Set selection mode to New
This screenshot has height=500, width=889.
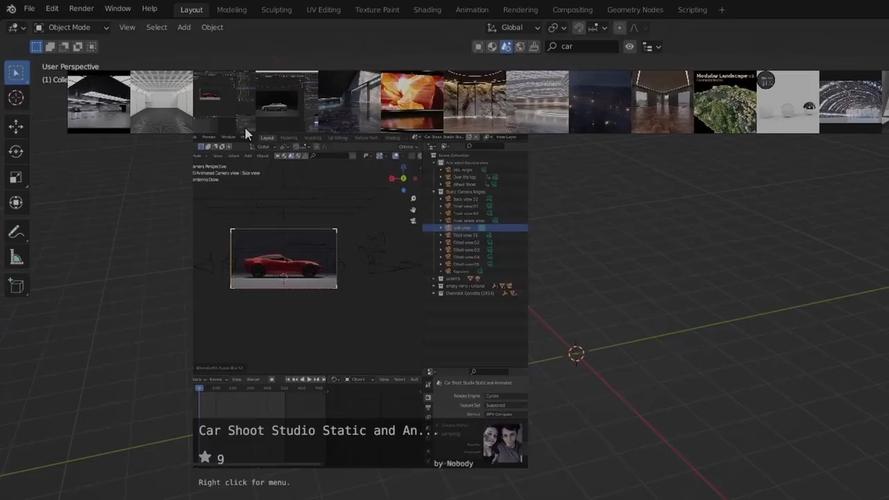[36, 46]
